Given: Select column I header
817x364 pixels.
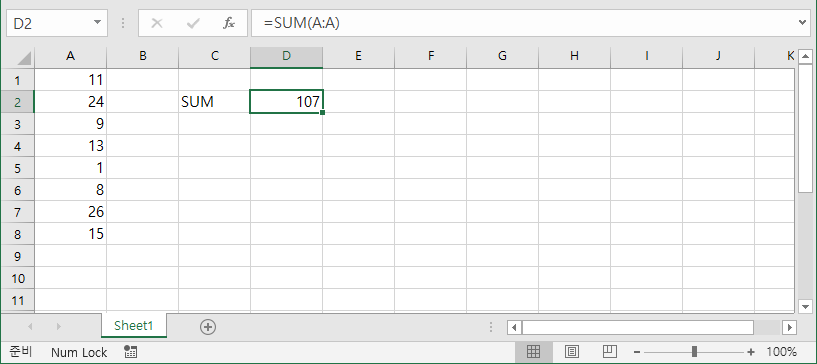Looking at the screenshot, I should point(646,56).
